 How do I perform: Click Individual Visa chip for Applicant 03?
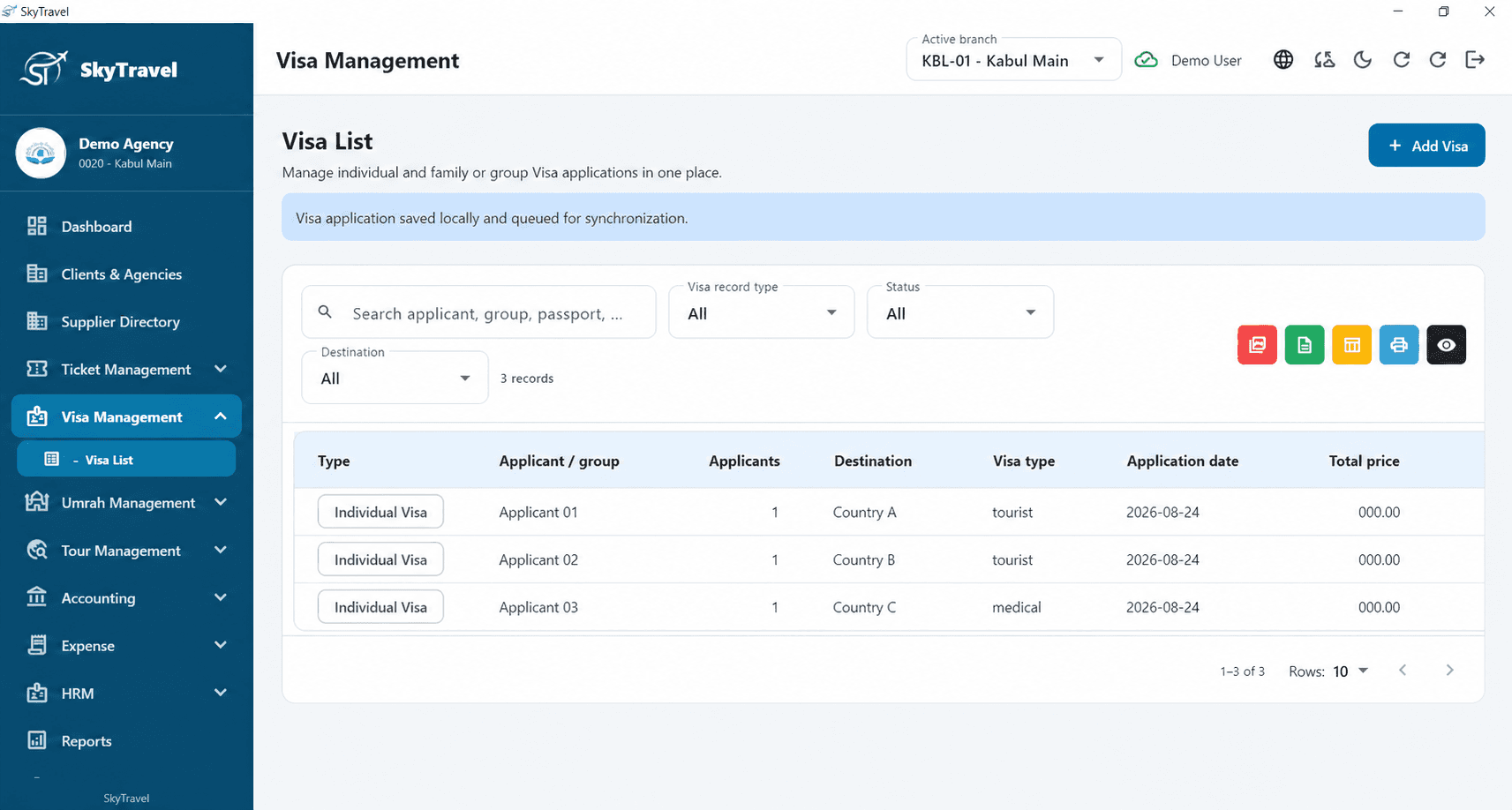click(x=380, y=607)
